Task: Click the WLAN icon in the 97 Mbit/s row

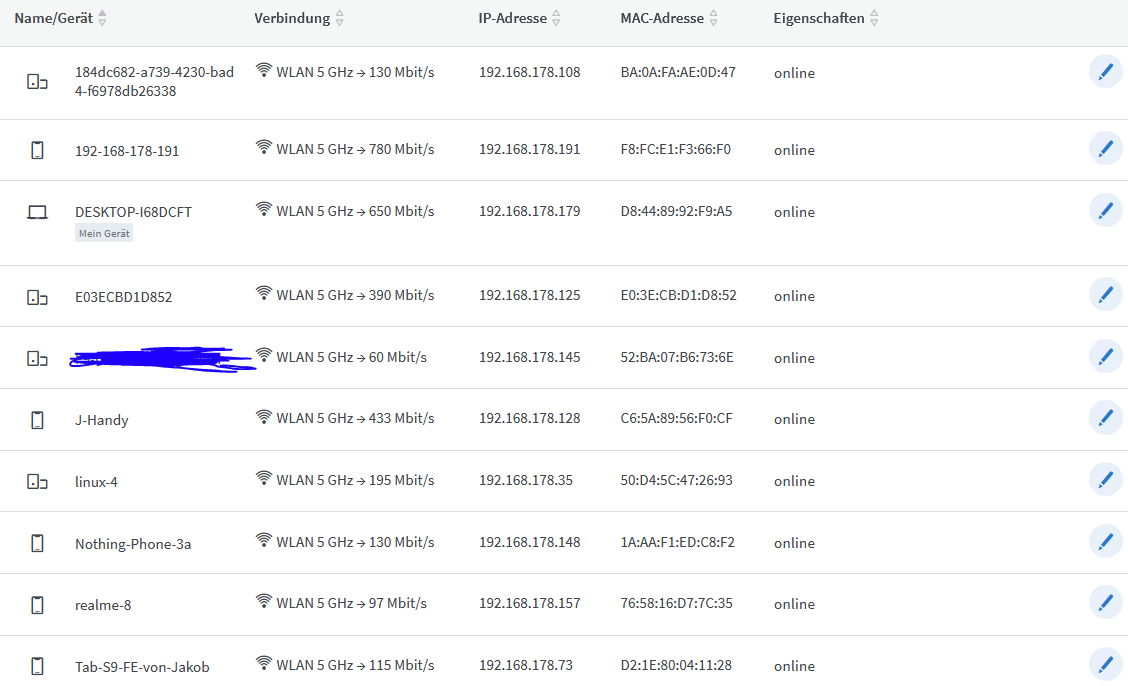Action: click(x=264, y=601)
